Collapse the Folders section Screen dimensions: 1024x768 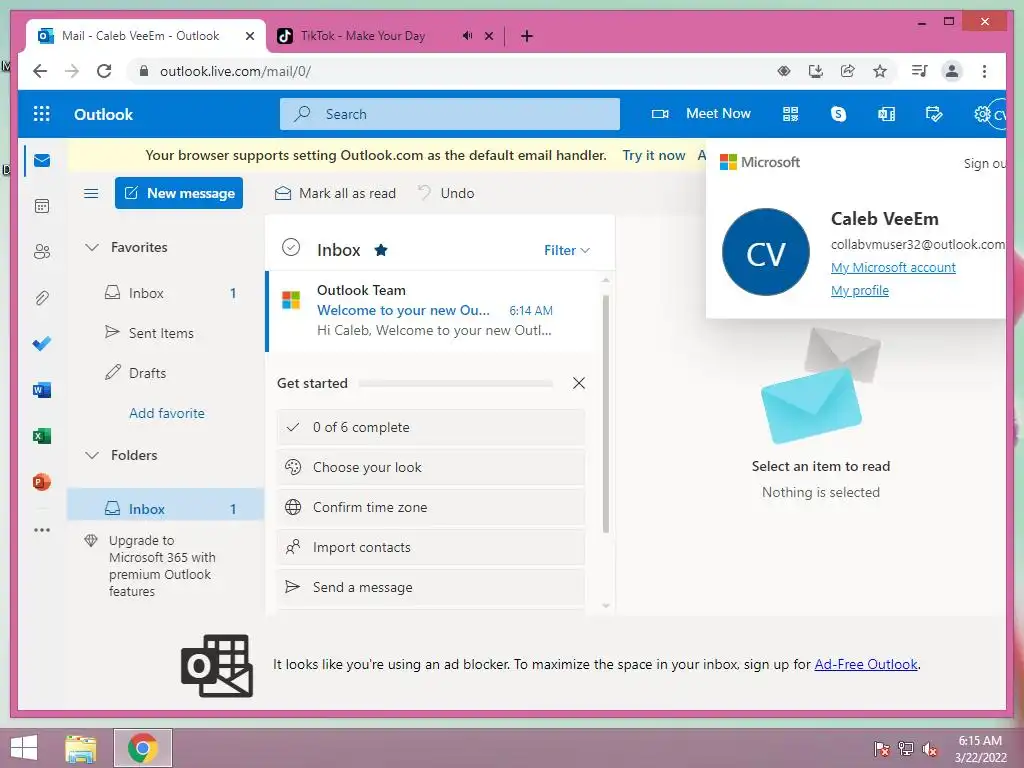point(92,455)
